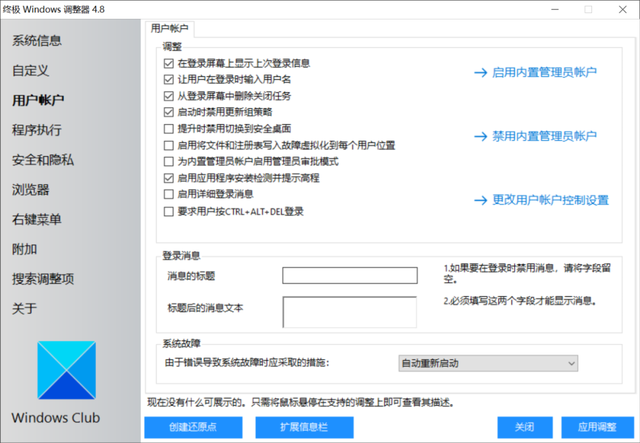Viewport: 640px width, 443px height.
Task: Close the window with the X button
Action: [x=622, y=9]
